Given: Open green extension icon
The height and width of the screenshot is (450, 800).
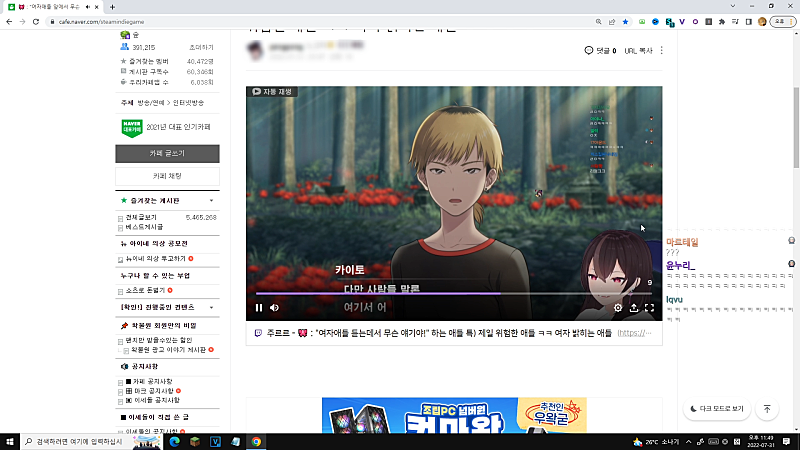Looking at the screenshot, I should (642, 22).
